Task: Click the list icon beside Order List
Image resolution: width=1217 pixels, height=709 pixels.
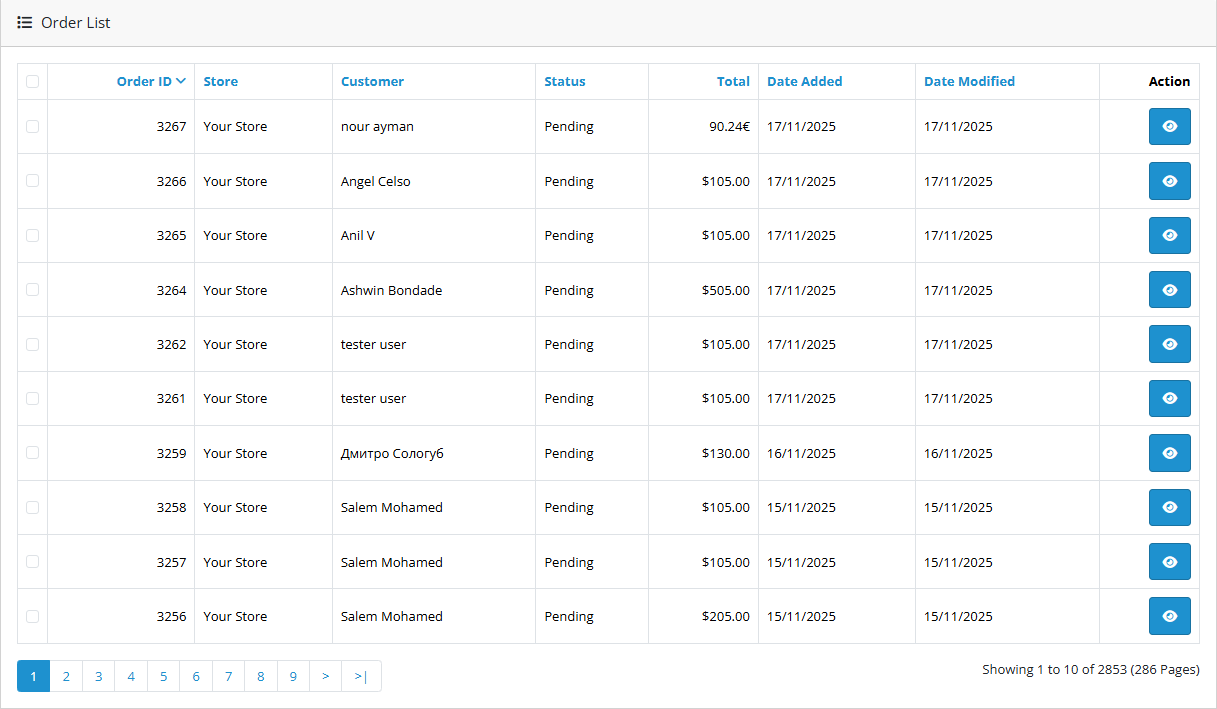Action: [25, 22]
